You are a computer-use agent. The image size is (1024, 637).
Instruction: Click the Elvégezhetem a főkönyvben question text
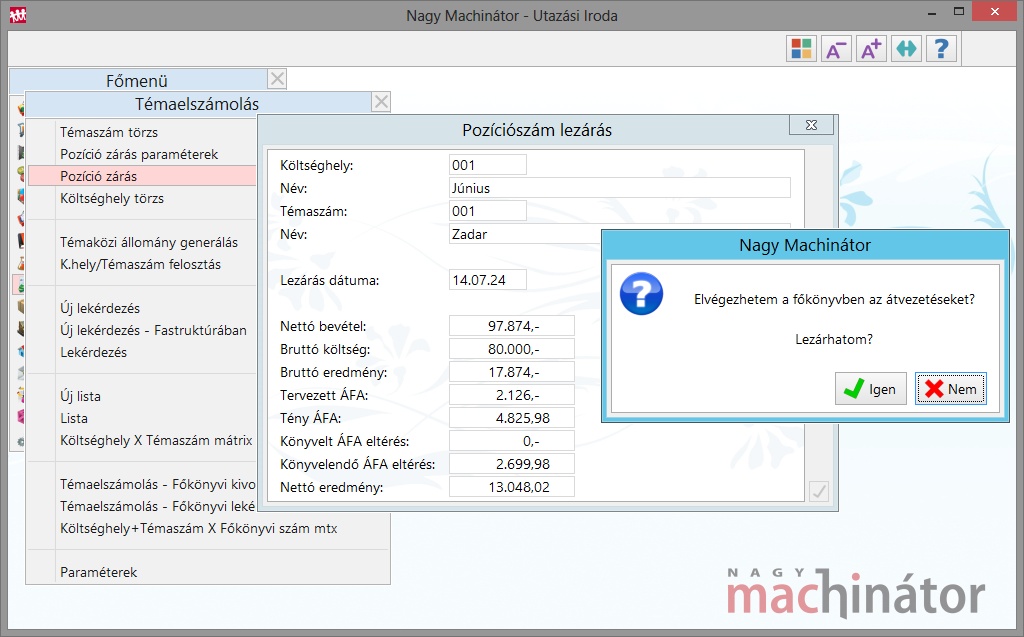(x=834, y=299)
